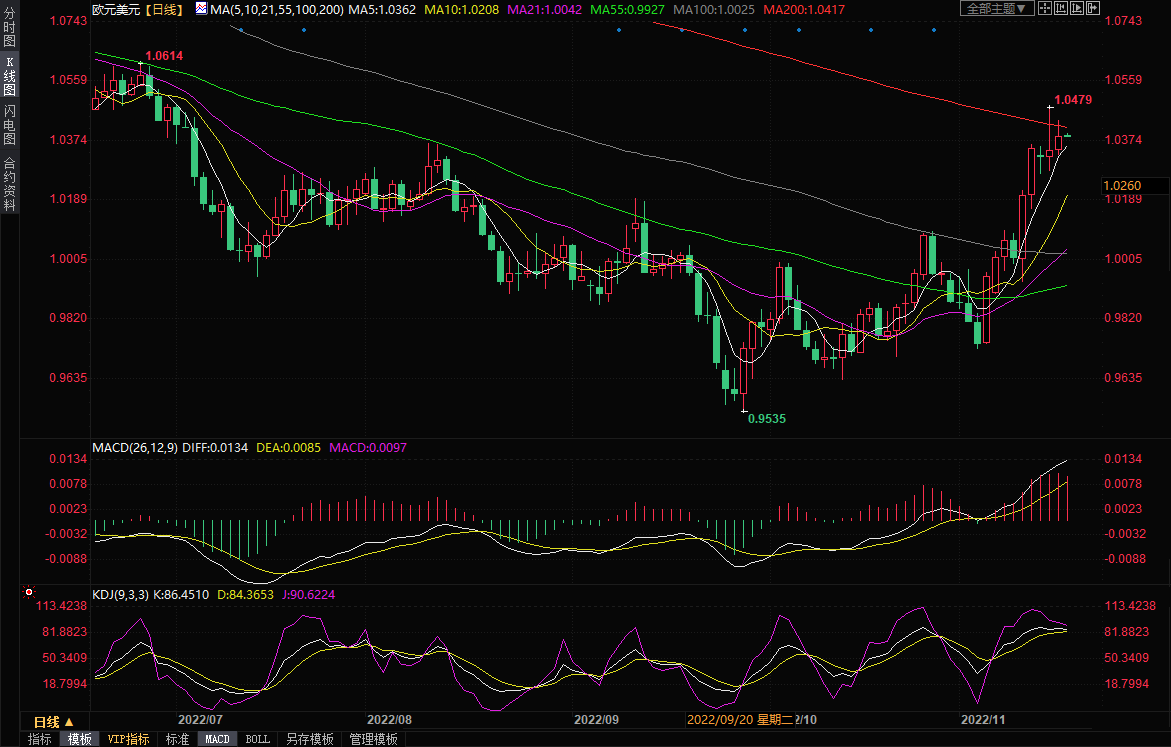Expand the 日线 period selector
Image resolution: width=1171 pixels, height=747 pixels.
pos(53,721)
